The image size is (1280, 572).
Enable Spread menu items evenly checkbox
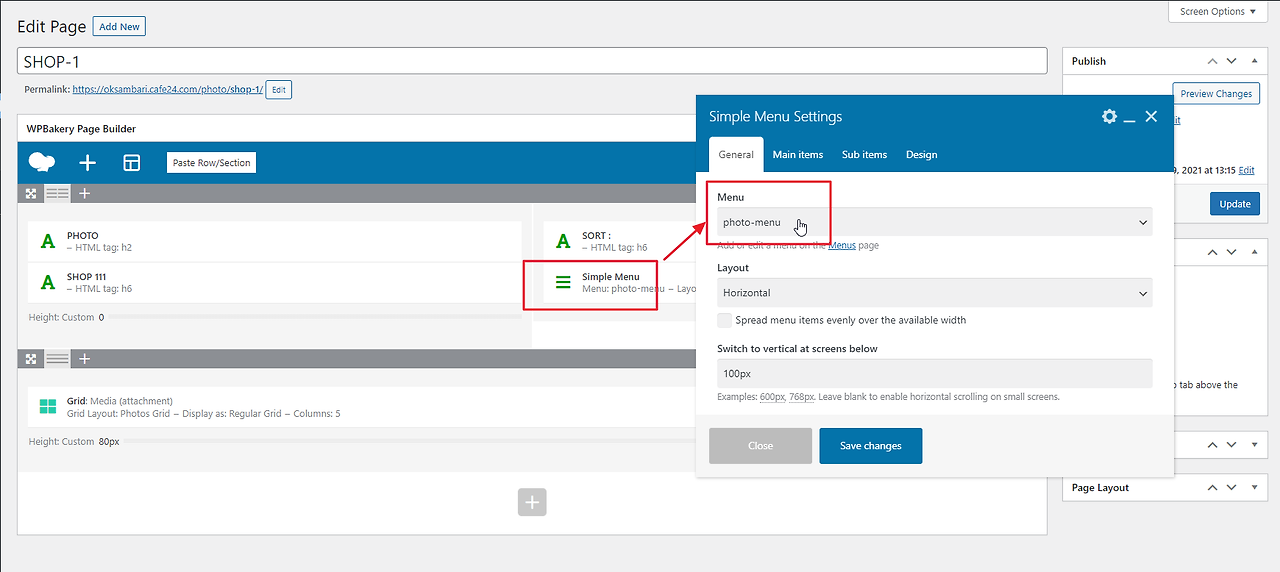(724, 320)
